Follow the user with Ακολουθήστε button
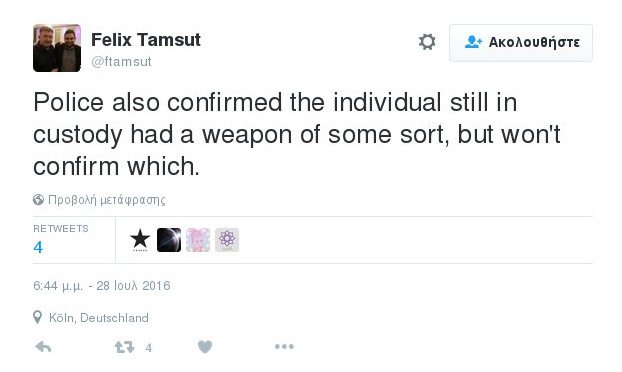Viewport: 622px width, 372px height. [x=521, y=43]
